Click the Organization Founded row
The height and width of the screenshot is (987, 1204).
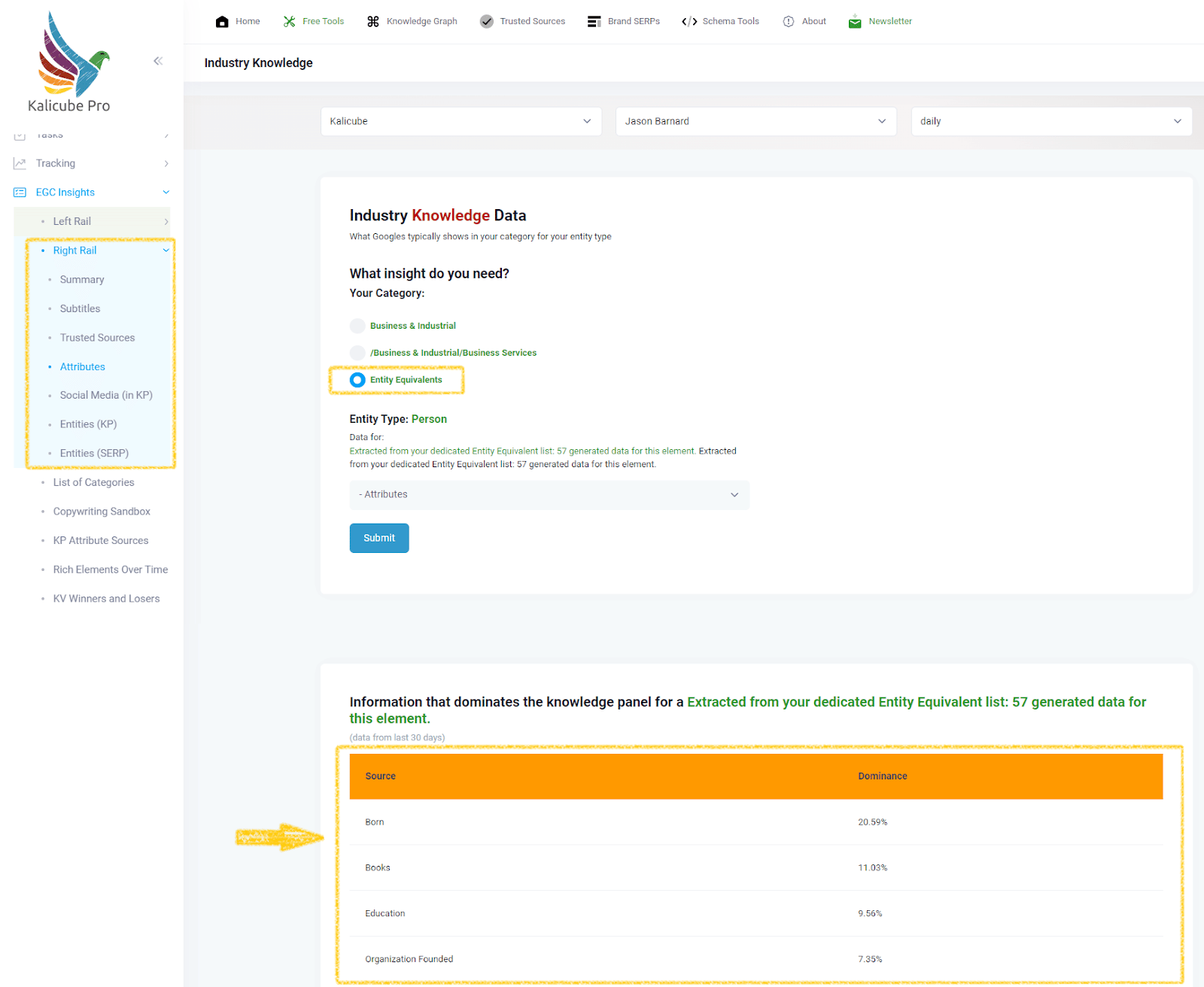pos(756,959)
